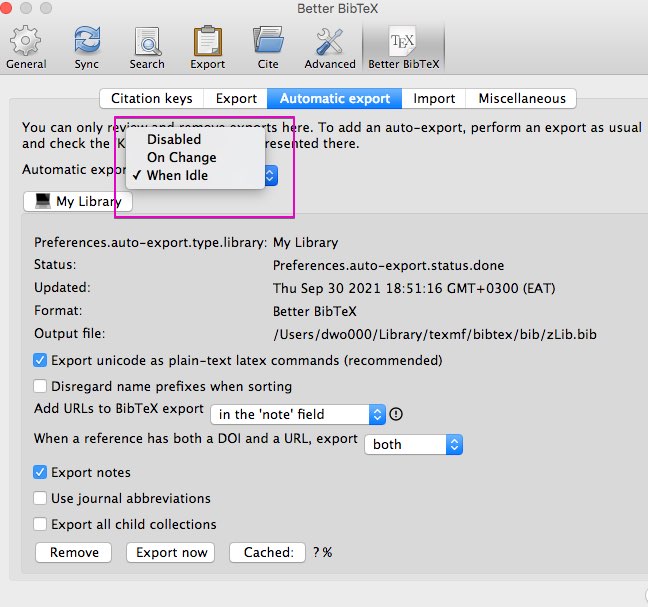Choose On Change in the popup menu

coord(195,157)
